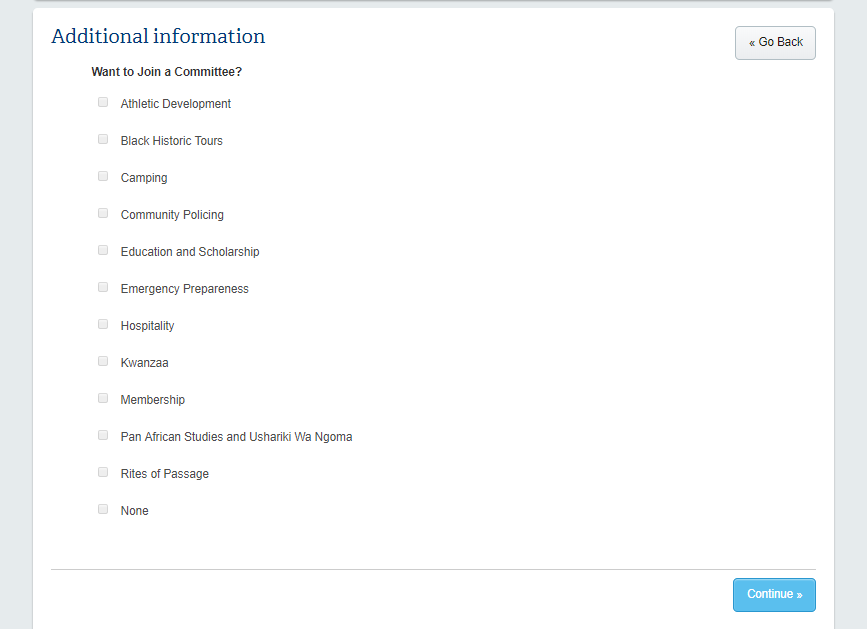Click the 'Pan African Studies and Ushariki Wa Ngoma' label

[x=236, y=437]
